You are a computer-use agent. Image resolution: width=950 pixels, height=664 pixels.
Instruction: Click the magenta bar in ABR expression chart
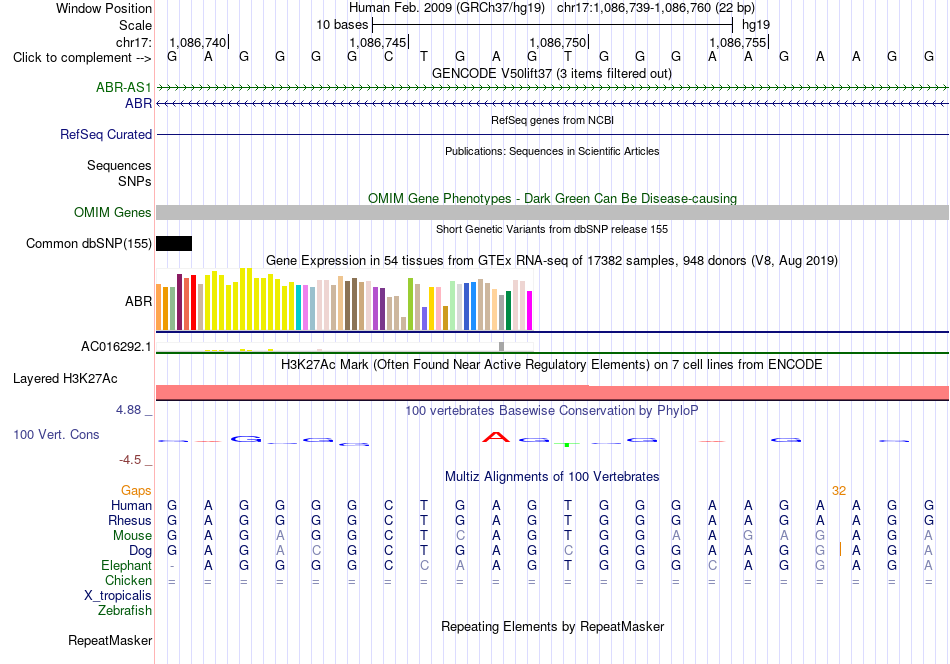tap(530, 310)
